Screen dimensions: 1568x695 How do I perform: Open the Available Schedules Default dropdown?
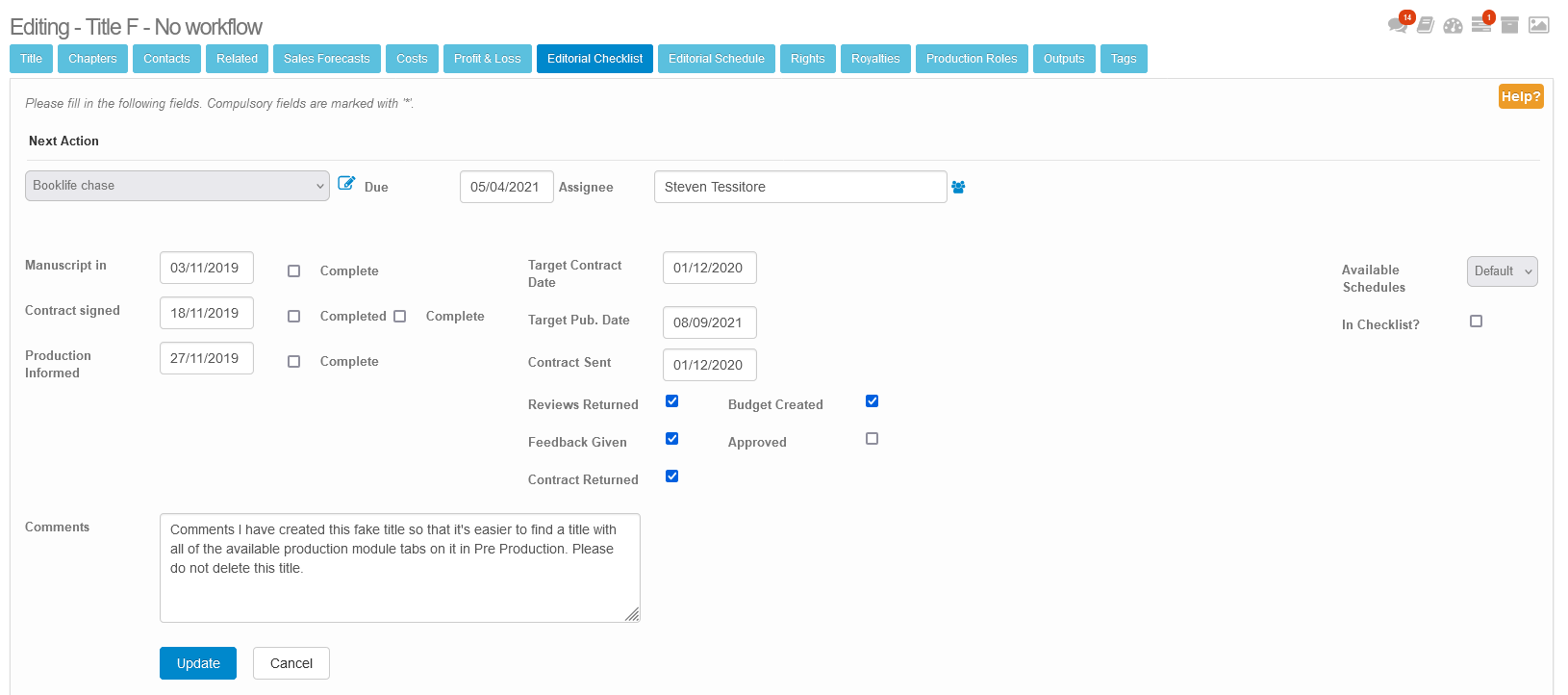tap(1502, 271)
